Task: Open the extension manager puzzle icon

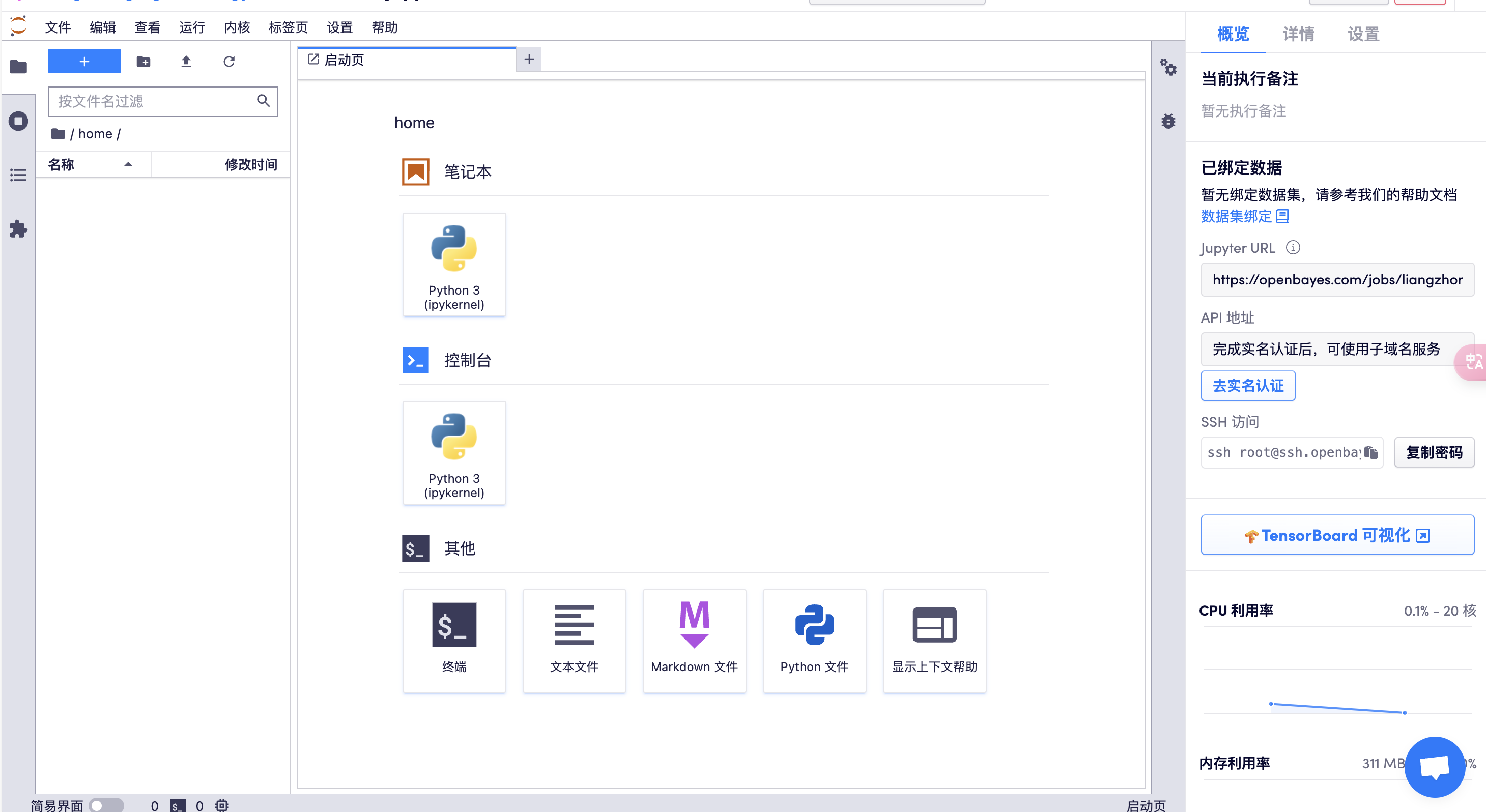Action: tap(18, 229)
